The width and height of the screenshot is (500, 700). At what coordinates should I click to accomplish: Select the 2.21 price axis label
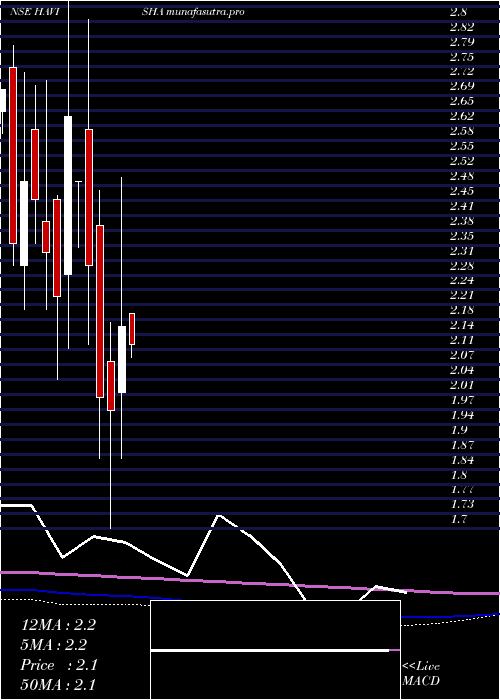tap(462, 296)
